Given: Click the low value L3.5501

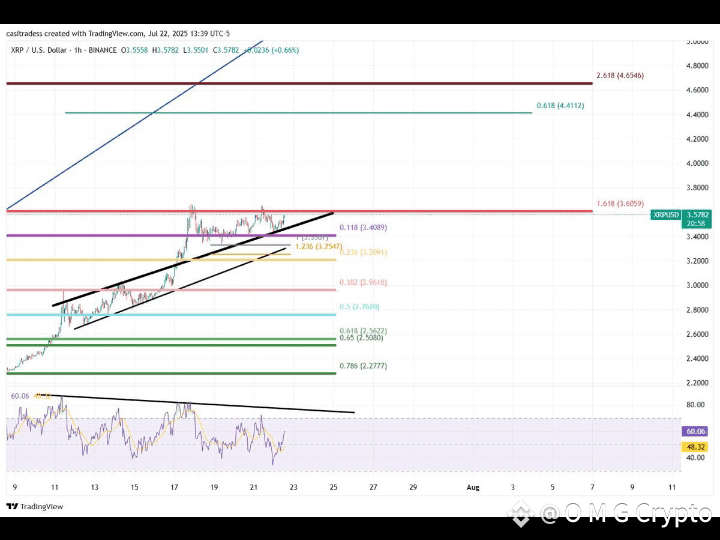Looking at the screenshot, I should (x=196, y=50).
